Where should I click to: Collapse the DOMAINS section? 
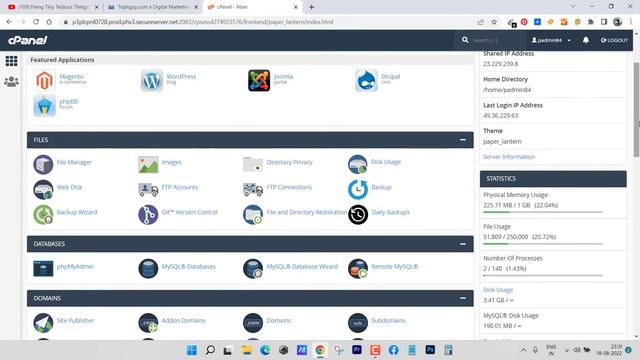[462, 298]
